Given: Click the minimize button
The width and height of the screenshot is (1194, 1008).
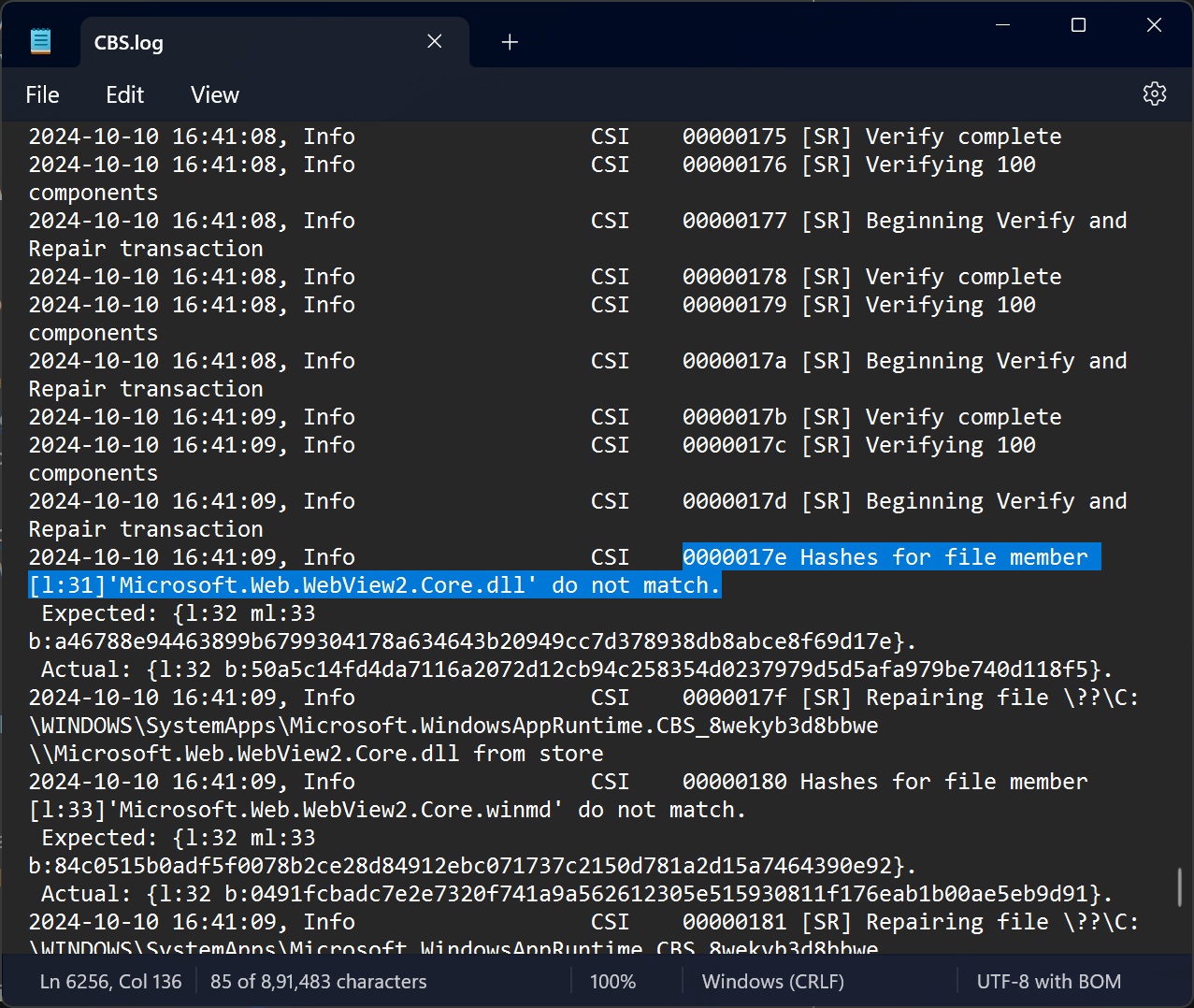Looking at the screenshot, I should coord(1001,25).
